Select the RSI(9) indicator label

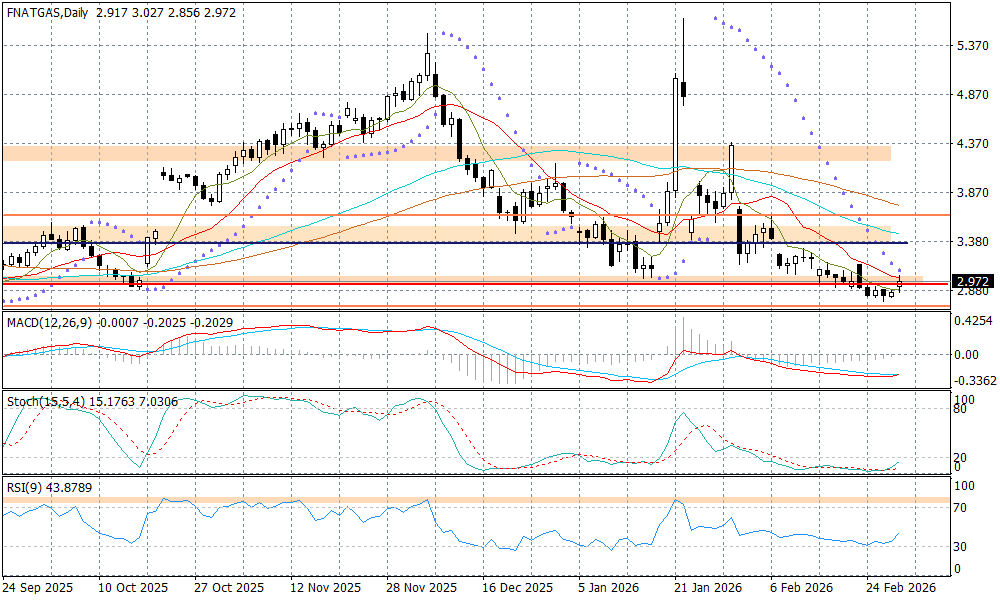point(21,487)
